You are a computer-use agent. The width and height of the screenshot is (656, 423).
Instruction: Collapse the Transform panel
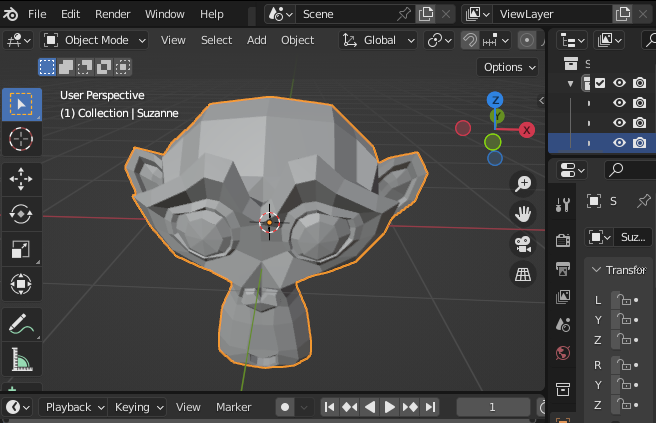coord(596,270)
